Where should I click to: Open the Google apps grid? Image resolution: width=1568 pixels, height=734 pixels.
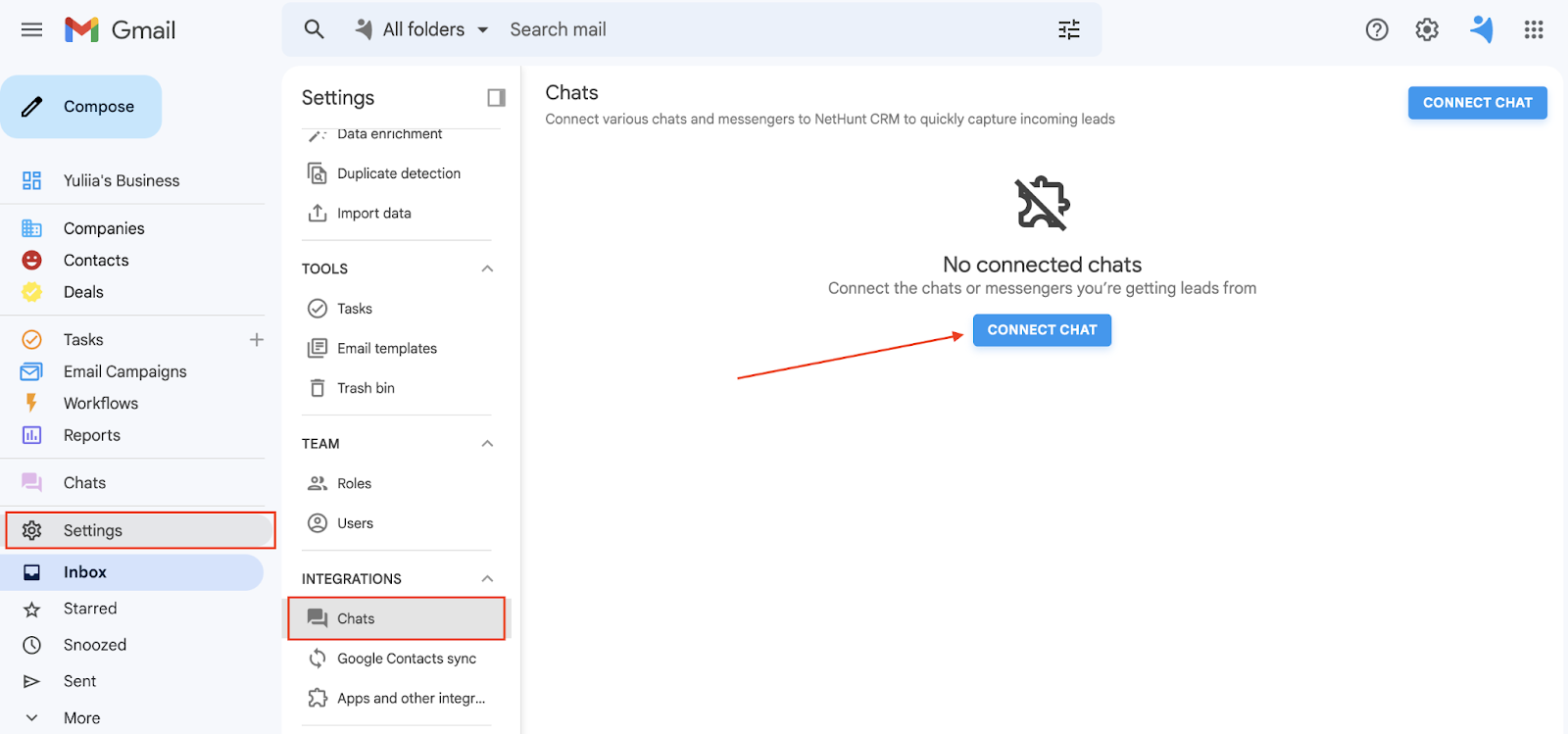pos(1534,29)
